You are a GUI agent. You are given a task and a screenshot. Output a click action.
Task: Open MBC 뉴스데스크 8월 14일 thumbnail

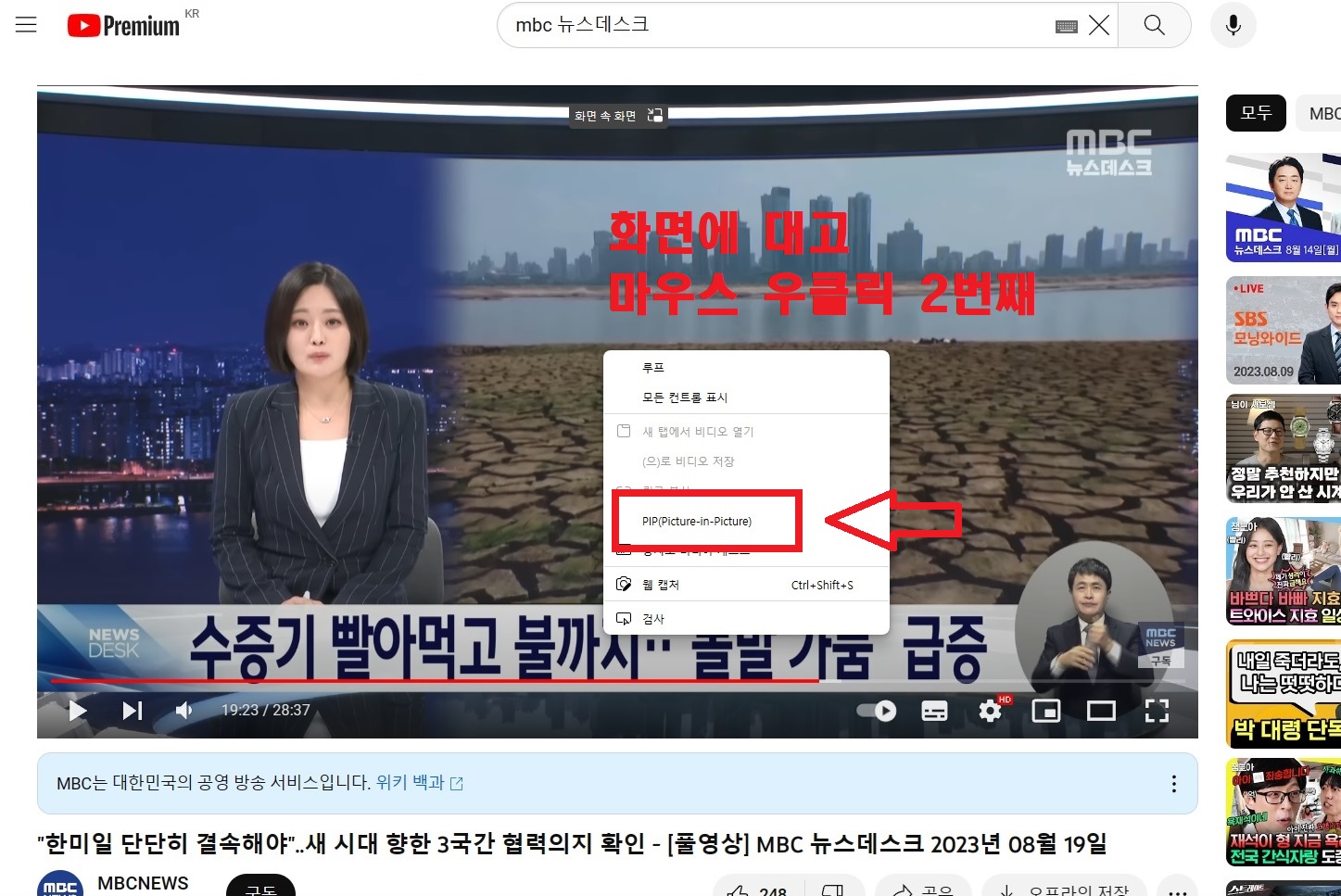pos(1284,207)
